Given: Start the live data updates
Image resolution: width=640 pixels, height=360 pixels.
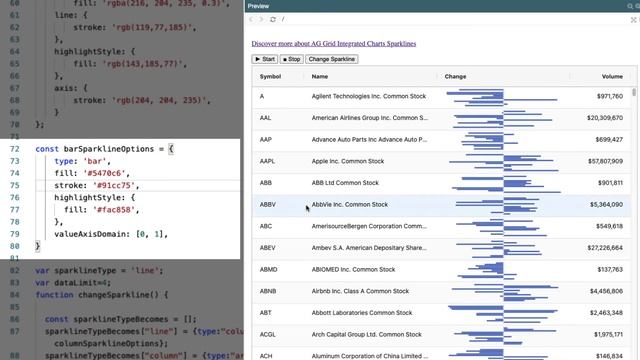Looking at the screenshot, I should coord(264,59).
